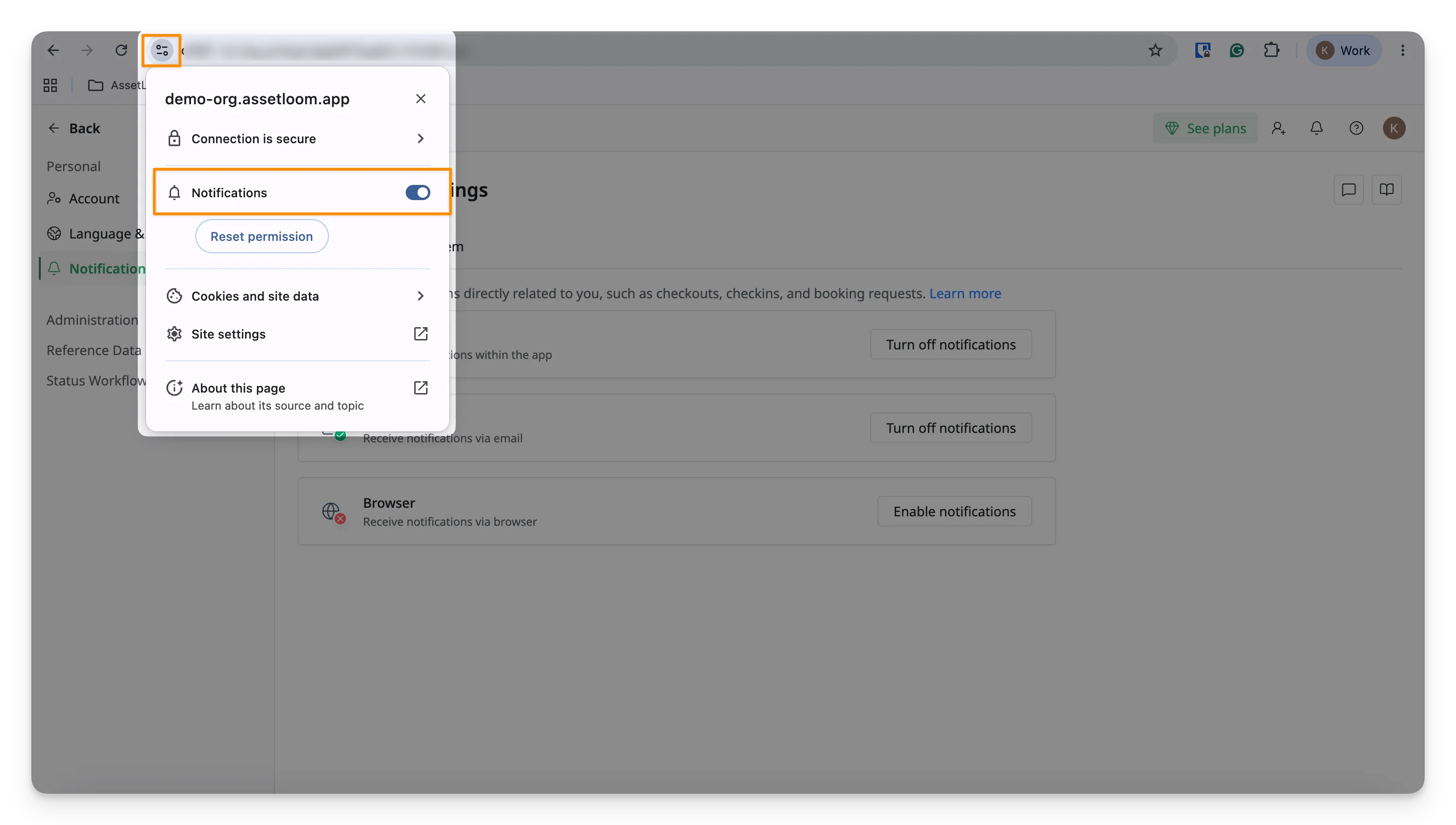Close the site info popup
The height and width of the screenshot is (825, 1456).
(420, 99)
